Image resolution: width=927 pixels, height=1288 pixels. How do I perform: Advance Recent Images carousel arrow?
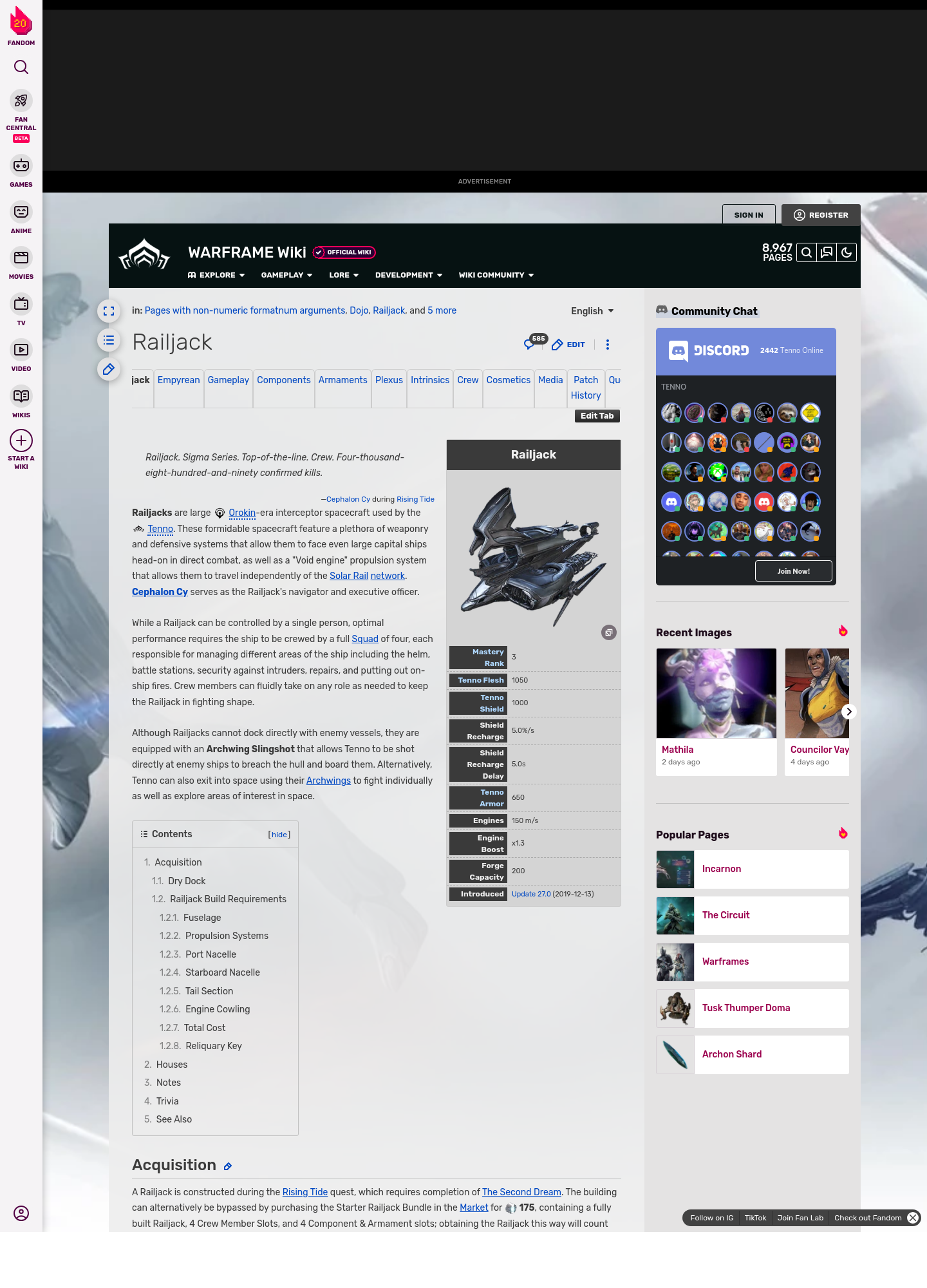[x=849, y=712]
